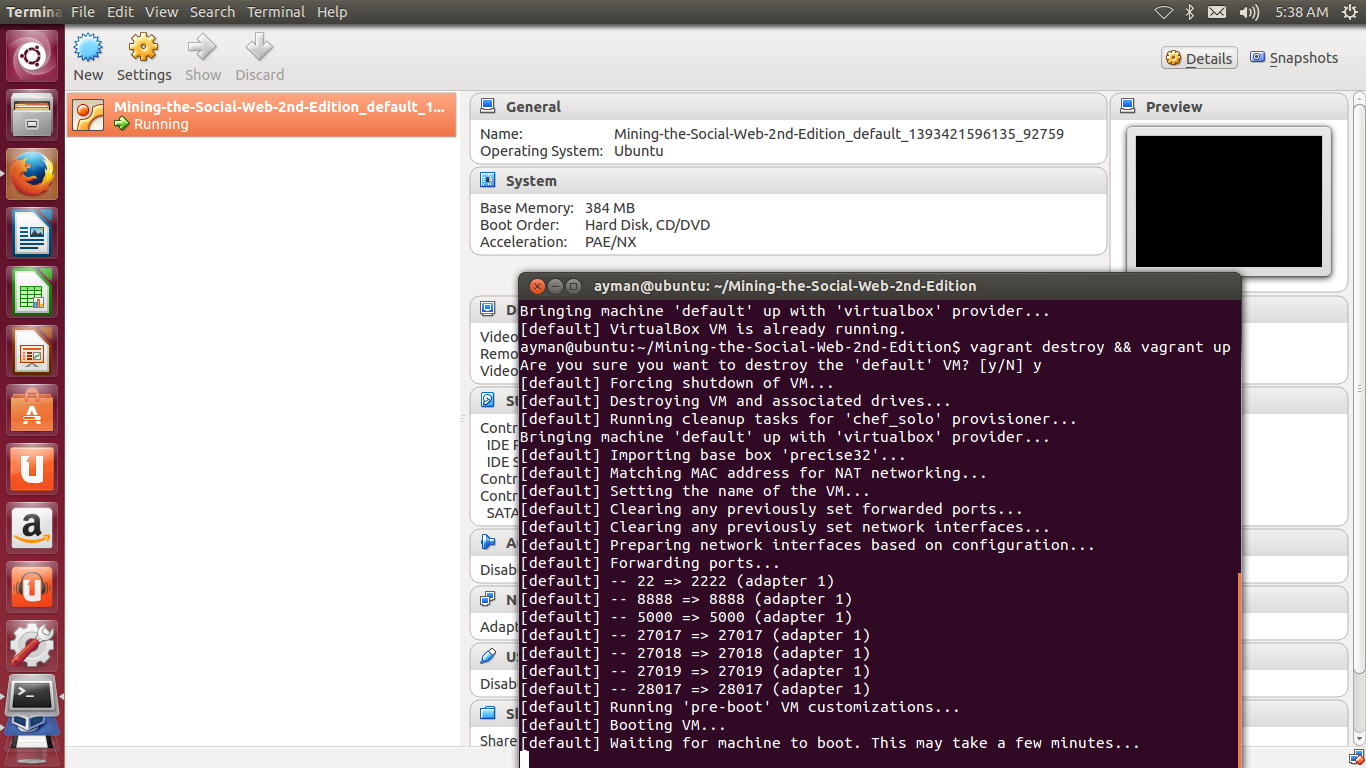1366x768 pixels.
Task: Click the 'vagrant destroy && vagrant up' command
Action: coord(1100,347)
